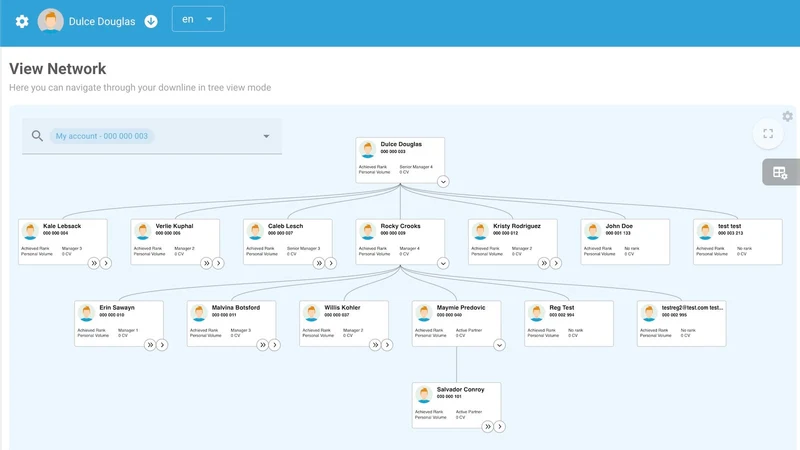The width and height of the screenshot is (800, 450).
Task: Click Willis Kohler node avatar
Action: click(x=311, y=312)
